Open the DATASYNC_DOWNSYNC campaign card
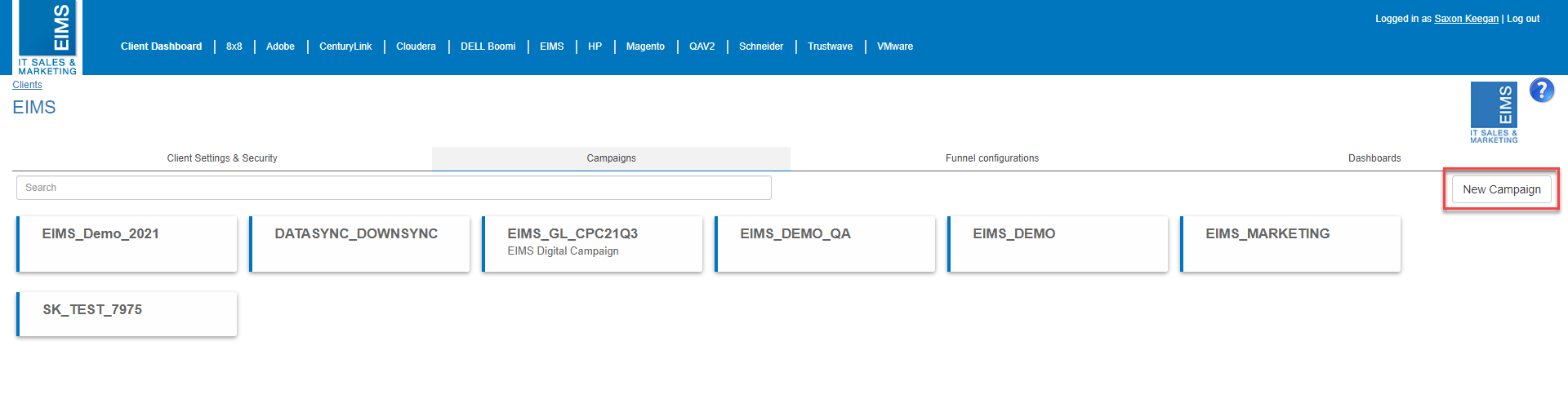Viewport: 1568px width, 417px height. tap(359, 244)
